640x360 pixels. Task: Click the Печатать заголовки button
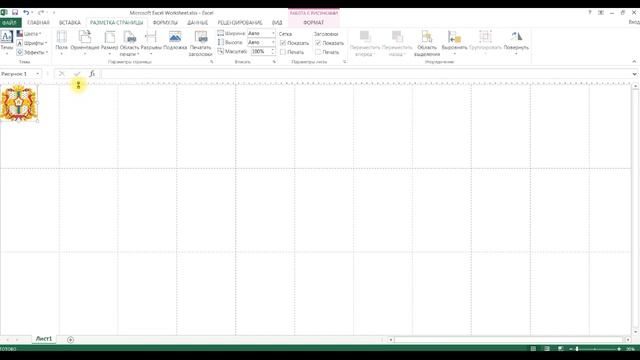[200, 43]
